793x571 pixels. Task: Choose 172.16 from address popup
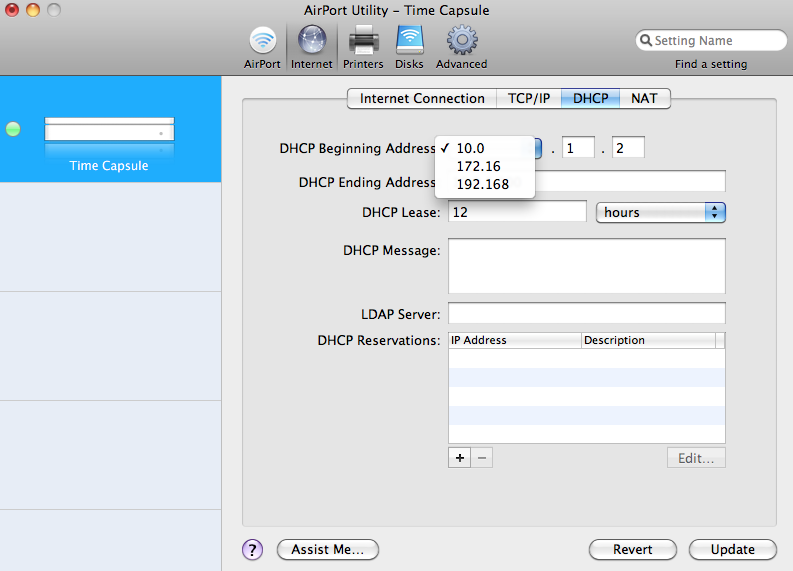(x=485, y=166)
